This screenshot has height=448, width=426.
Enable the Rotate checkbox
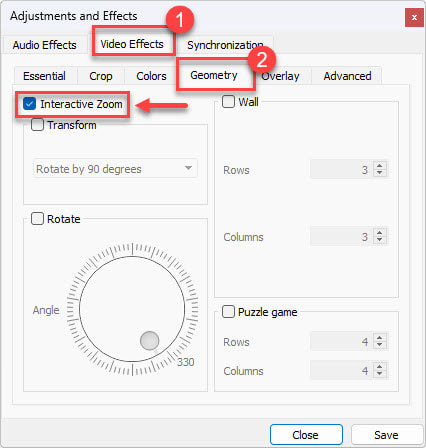click(x=37, y=219)
